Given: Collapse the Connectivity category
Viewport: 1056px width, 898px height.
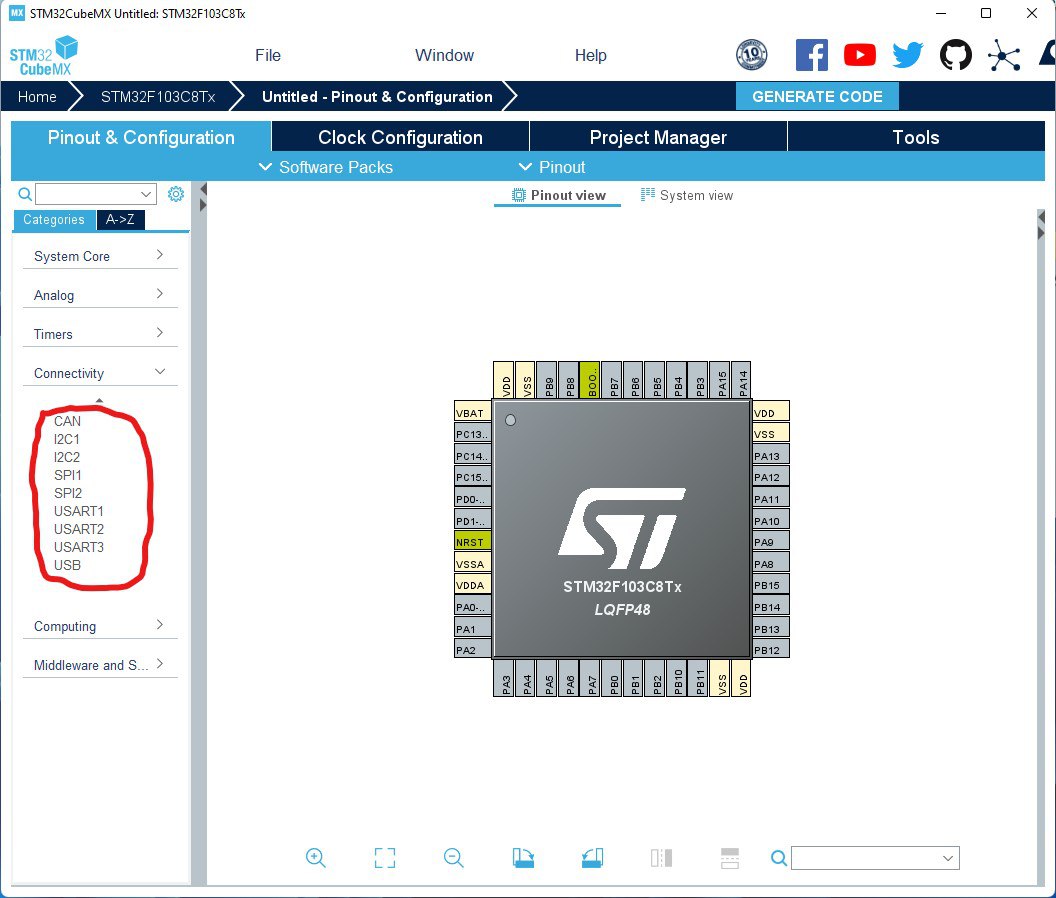Looking at the screenshot, I should (100, 371).
